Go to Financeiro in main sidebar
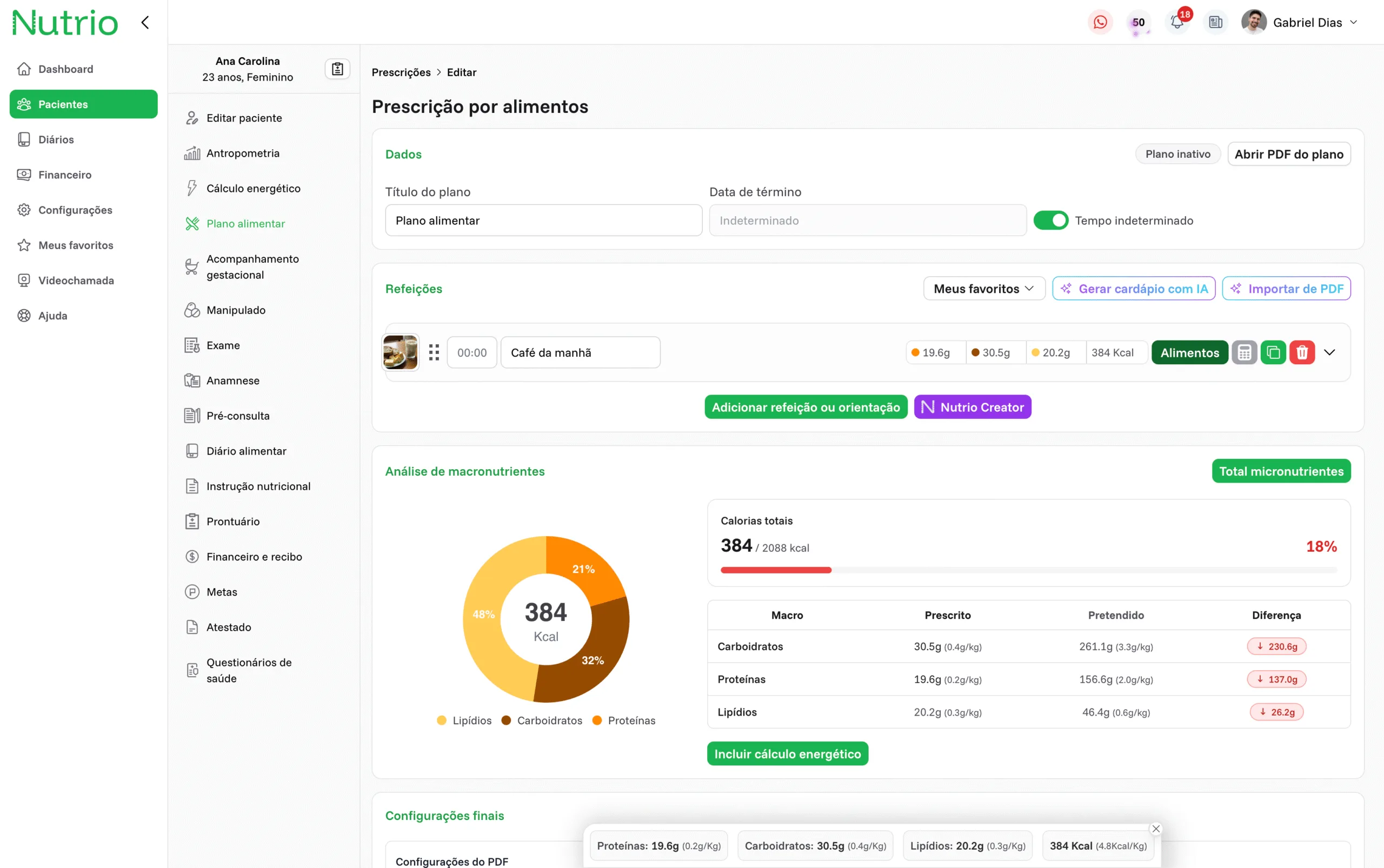The width and height of the screenshot is (1384, 868). pyautogui.click(x=65, y=175)
